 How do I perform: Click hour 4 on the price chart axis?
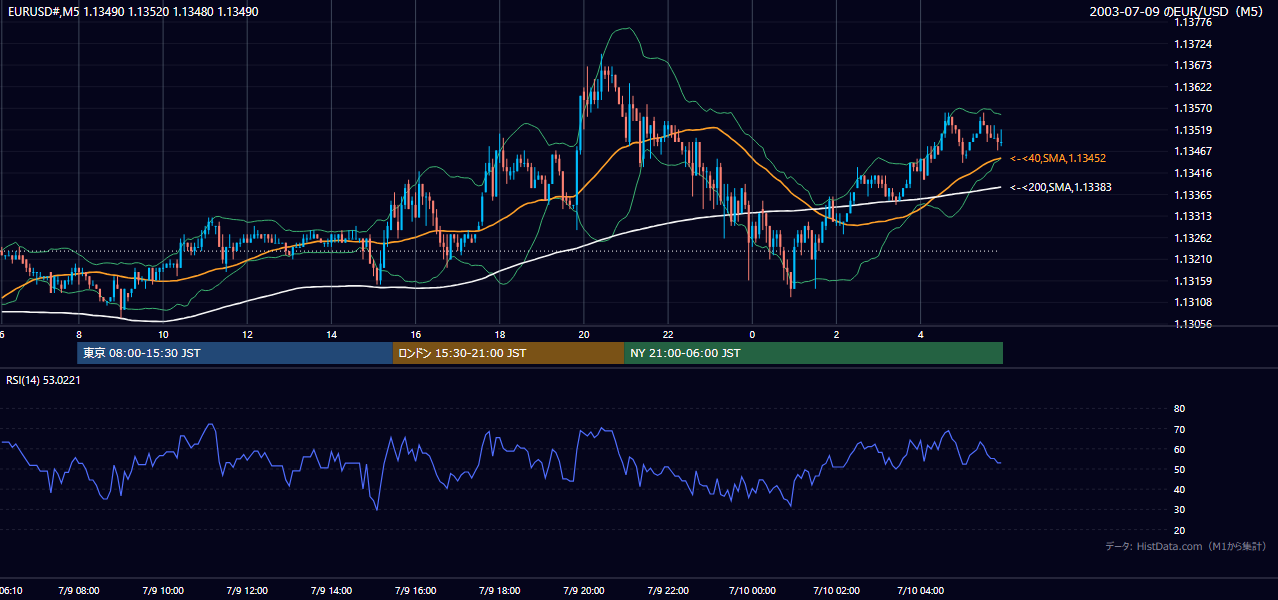pos(920,335)
